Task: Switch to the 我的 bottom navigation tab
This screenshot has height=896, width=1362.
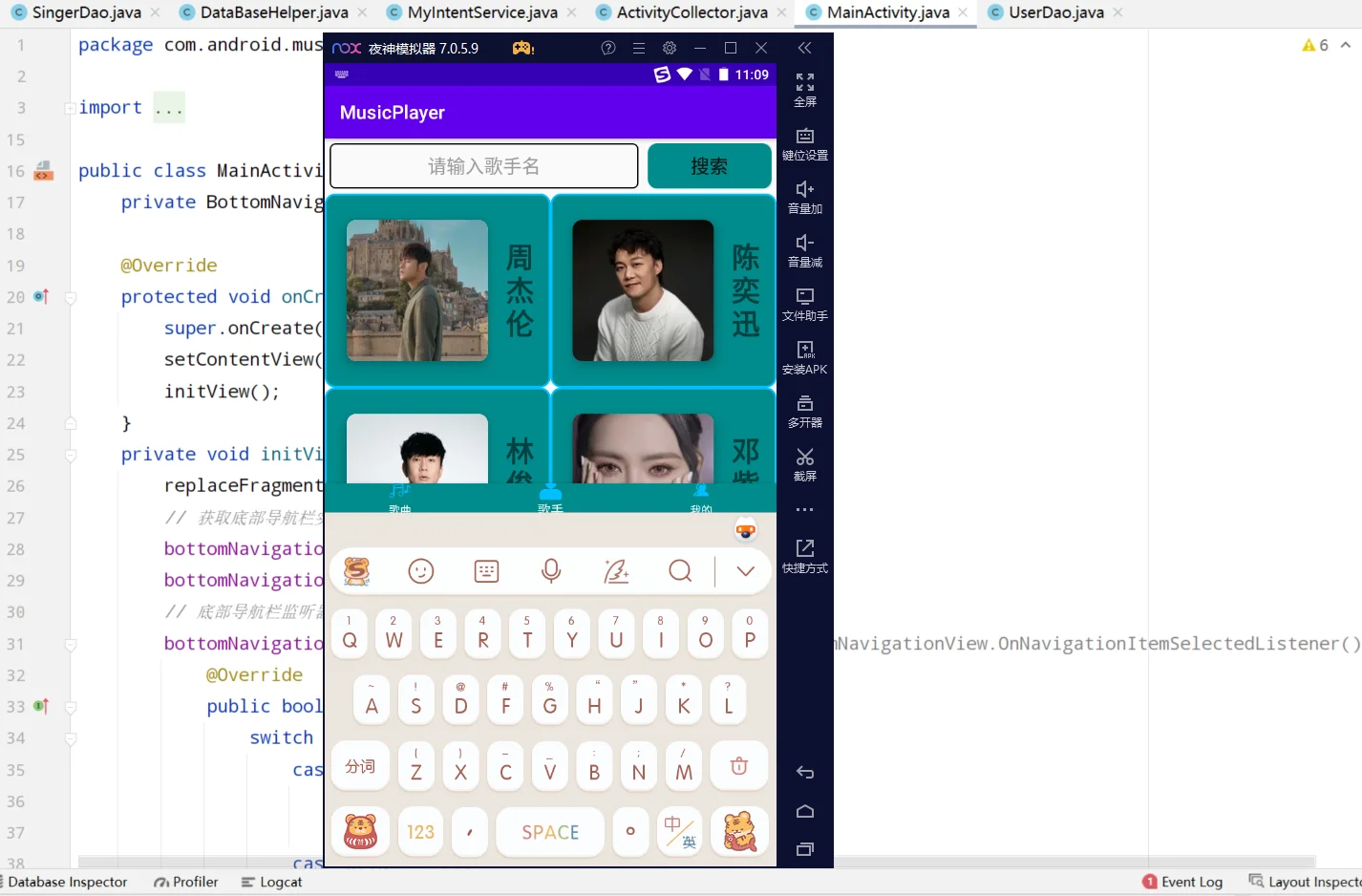Action: click(701, 499)
